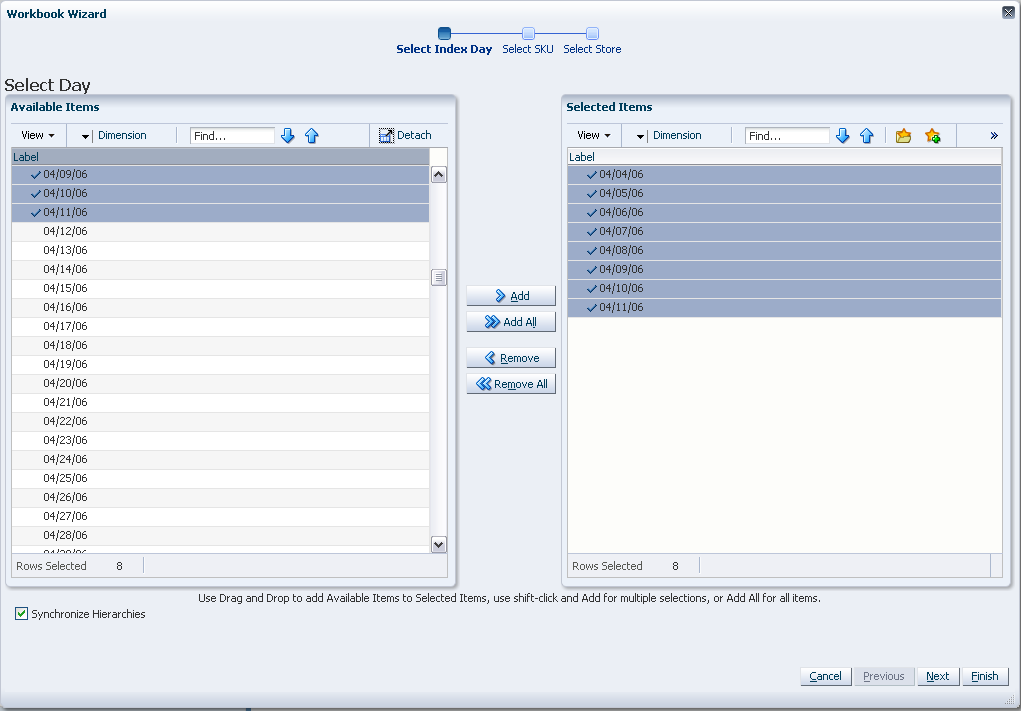Screen dimensions: 1021x711
Task: Click the Find field in Available Items
Action: 232,135
